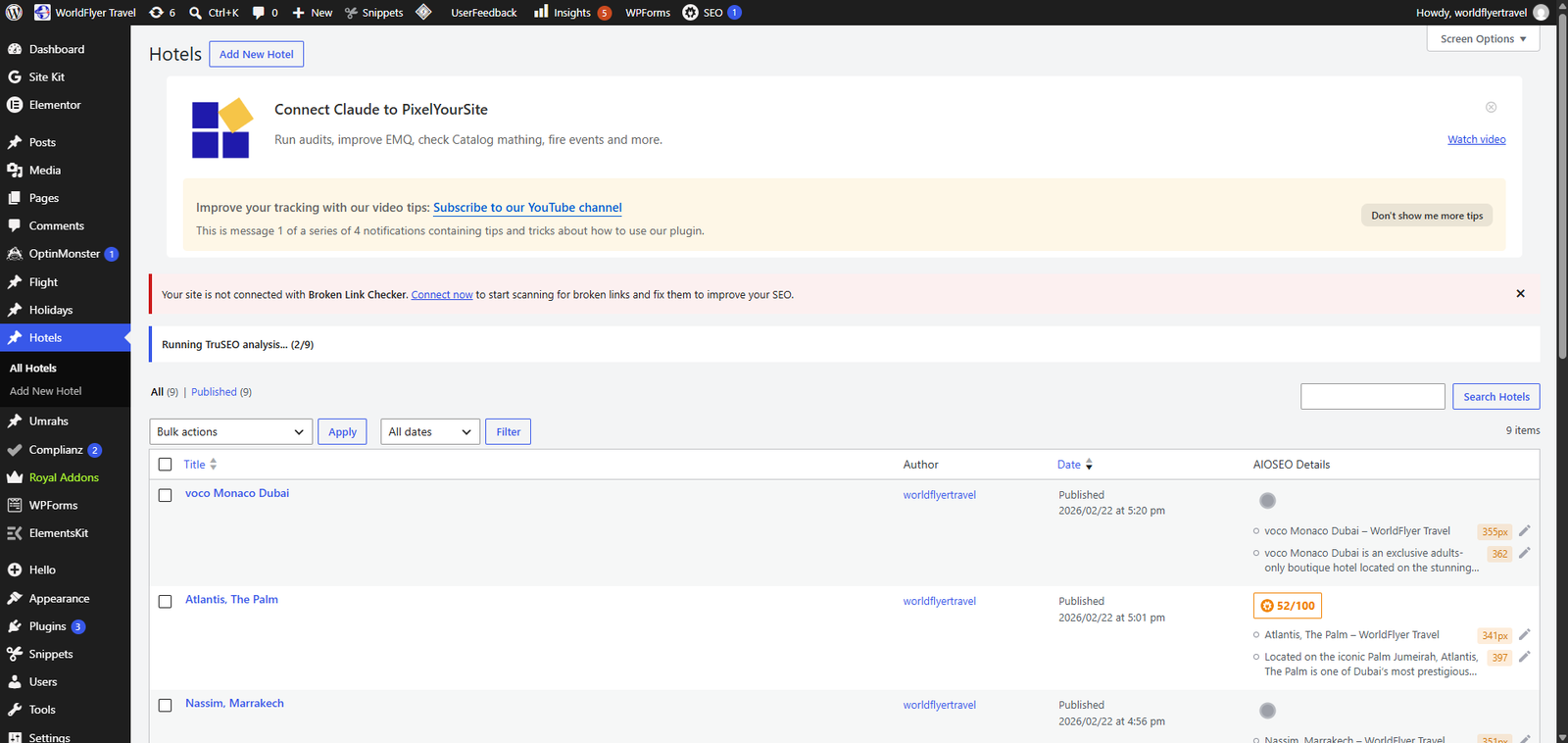Image resolution: width=1568 pixels, height=743 pixels.
Task: Expand the All dates filter dropdown
Action: 430,431
